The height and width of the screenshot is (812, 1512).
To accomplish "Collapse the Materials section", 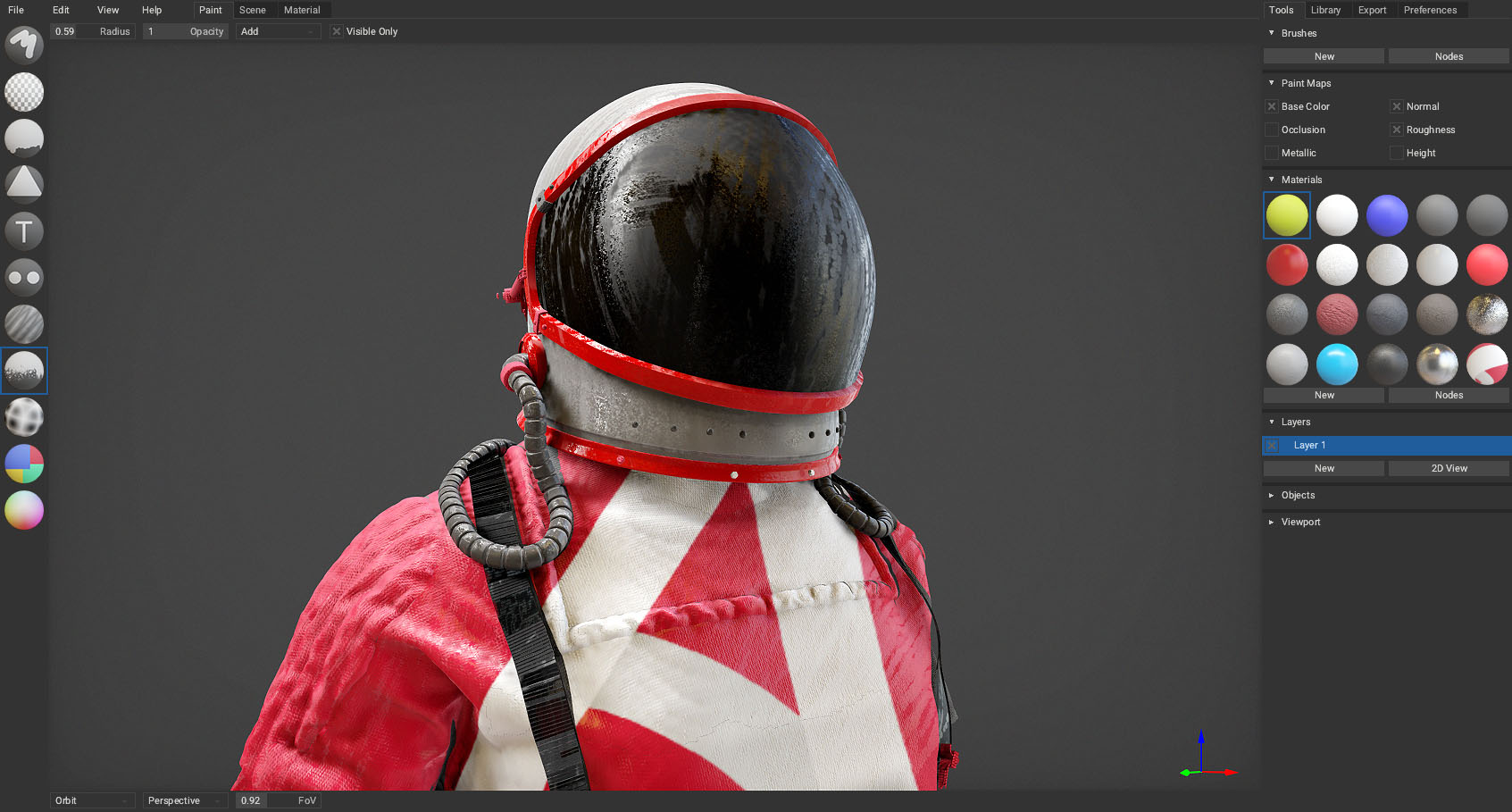I will pos(1272,180).
